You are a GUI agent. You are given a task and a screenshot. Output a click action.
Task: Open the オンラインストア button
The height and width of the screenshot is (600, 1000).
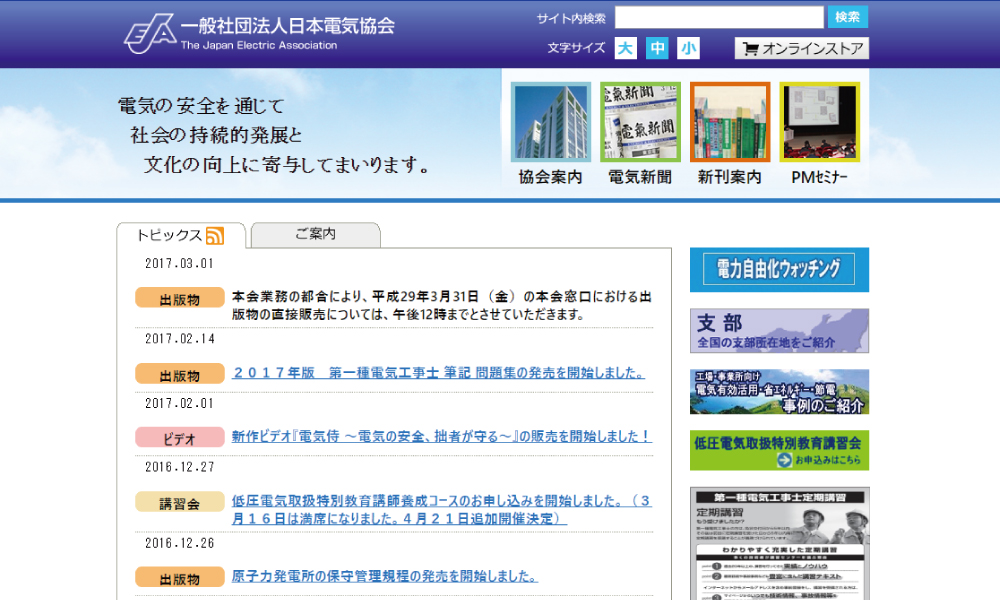pos(802,48)
